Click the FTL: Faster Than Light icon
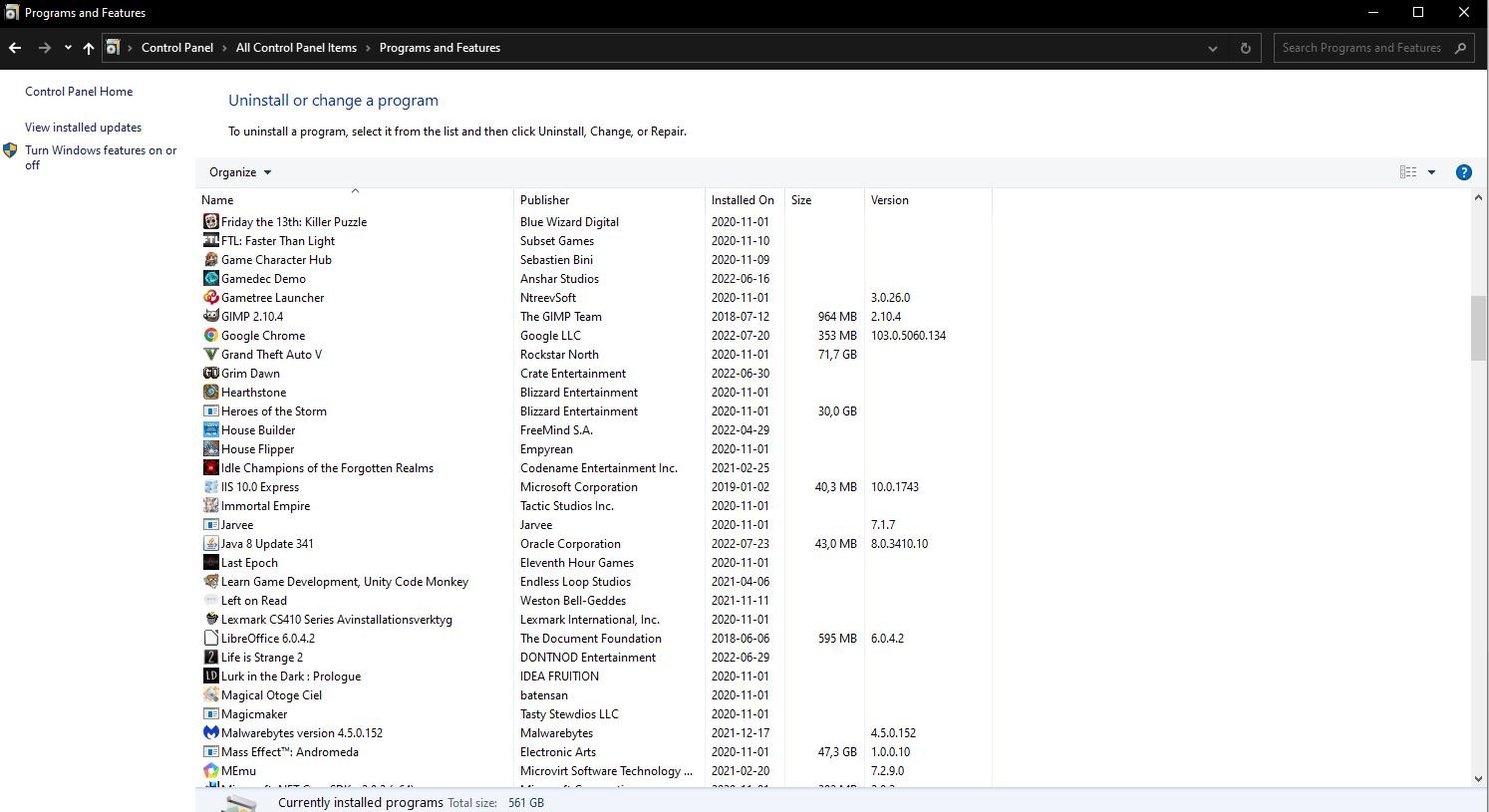 click(210, 240)
